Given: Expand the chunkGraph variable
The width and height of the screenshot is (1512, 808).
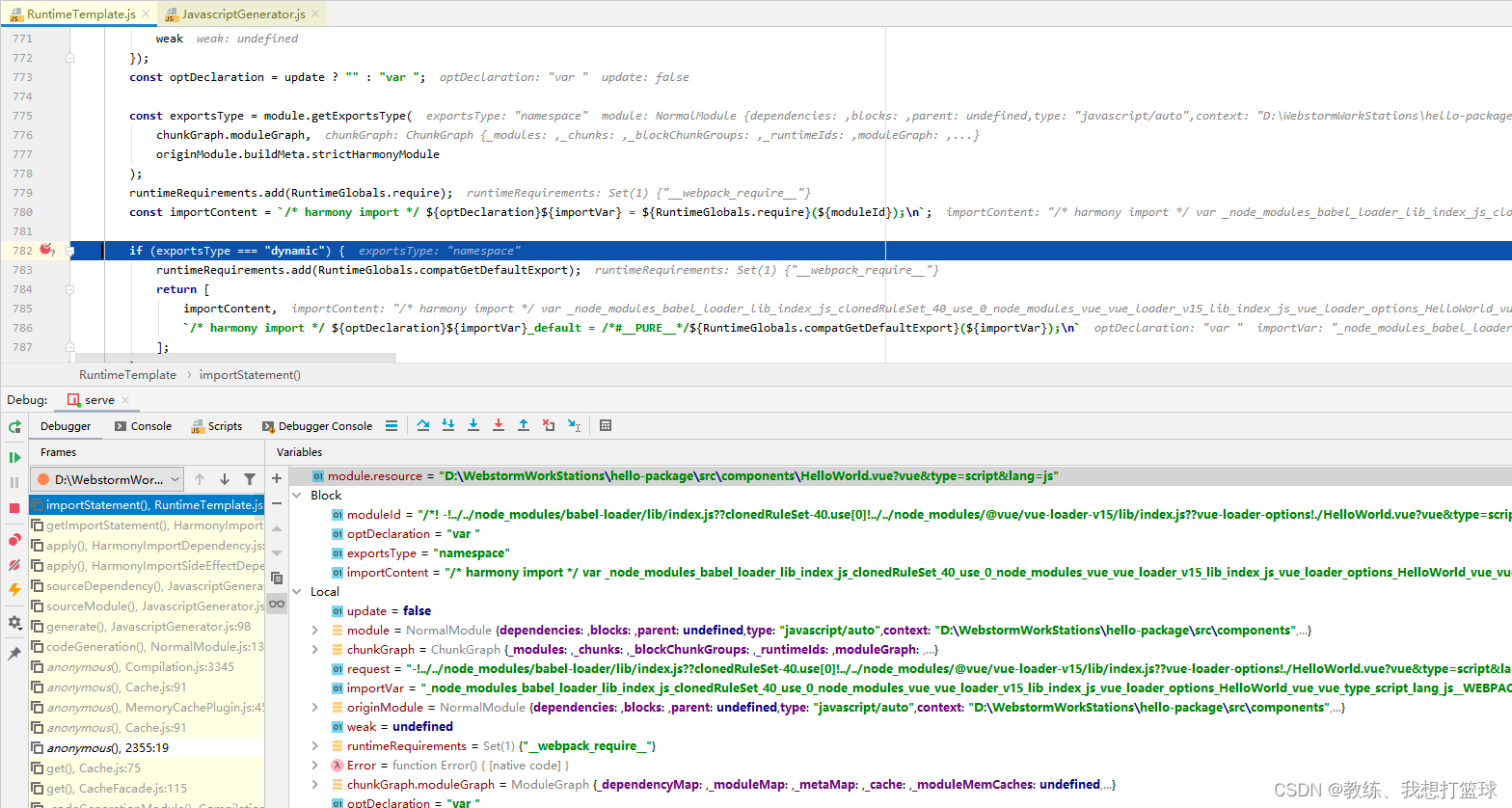Looking at the screenshot, I should tap(315, 650).
